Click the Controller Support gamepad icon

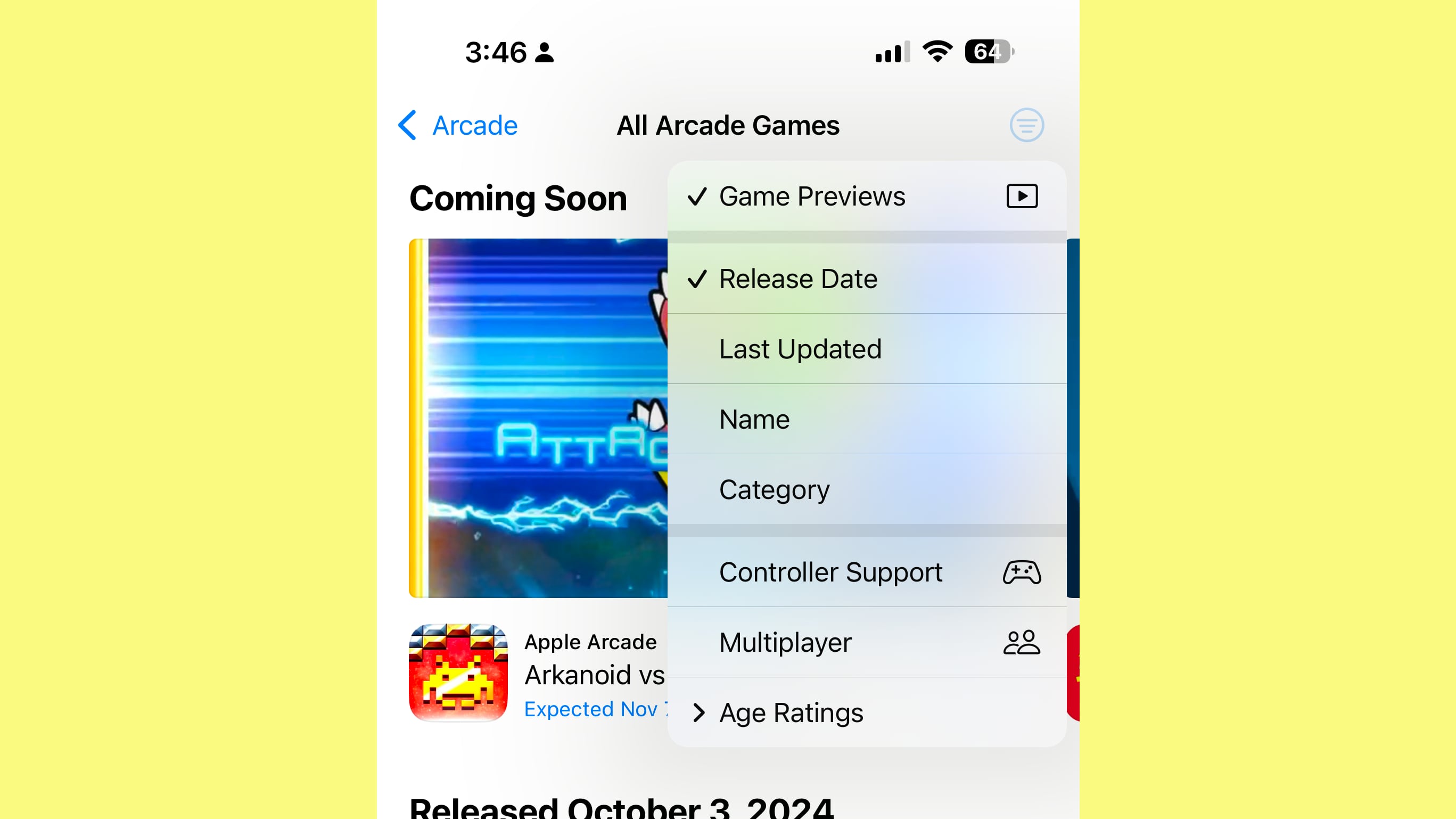(1020, 571)
